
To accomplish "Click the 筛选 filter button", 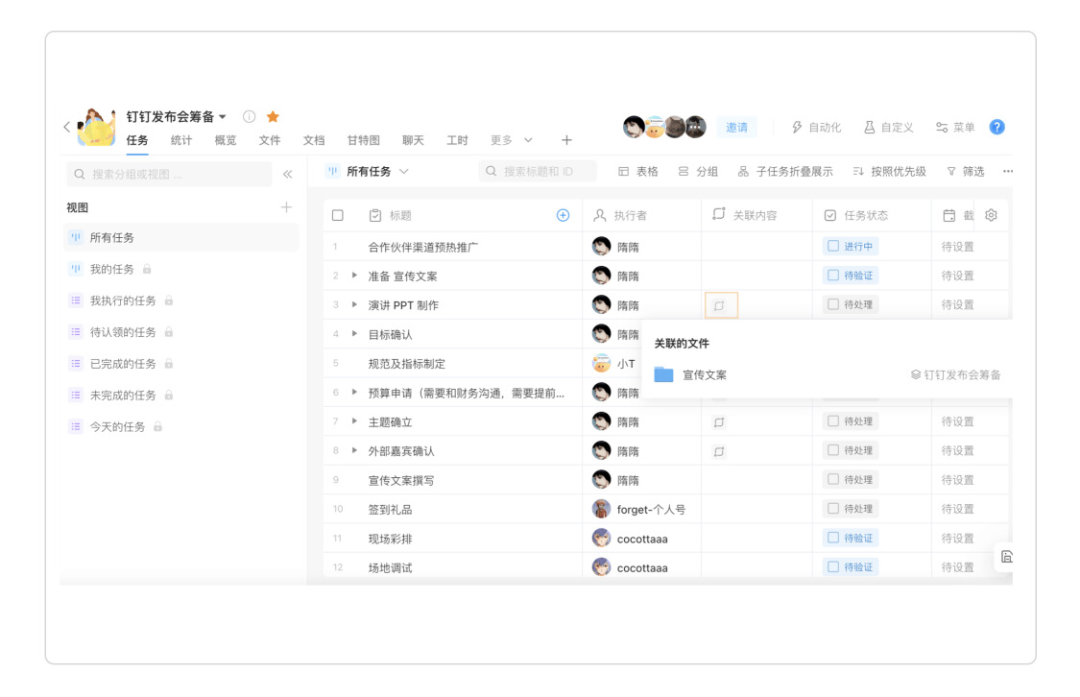I will (965, 172).
